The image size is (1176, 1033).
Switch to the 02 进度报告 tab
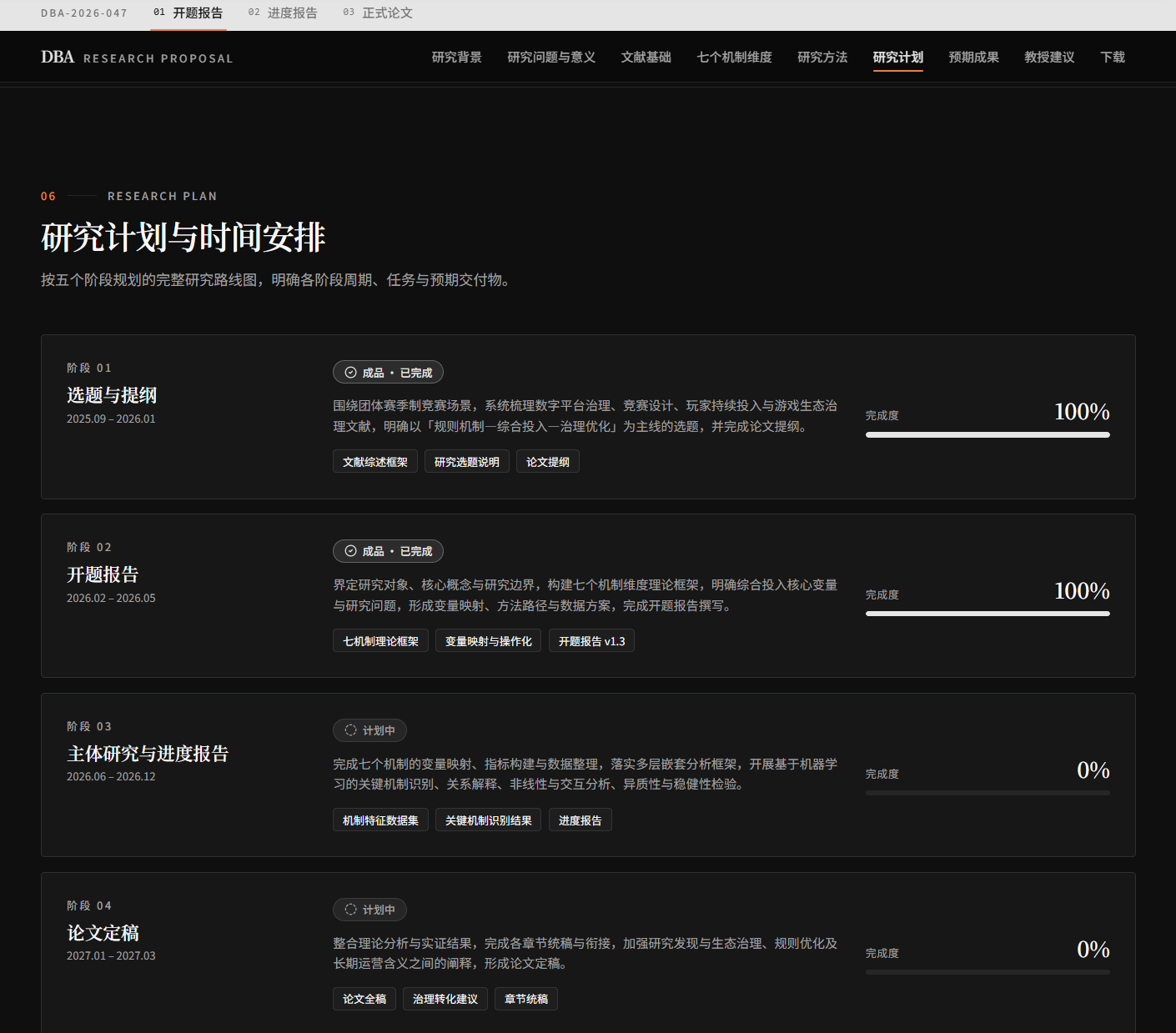[x=283, y=13]
